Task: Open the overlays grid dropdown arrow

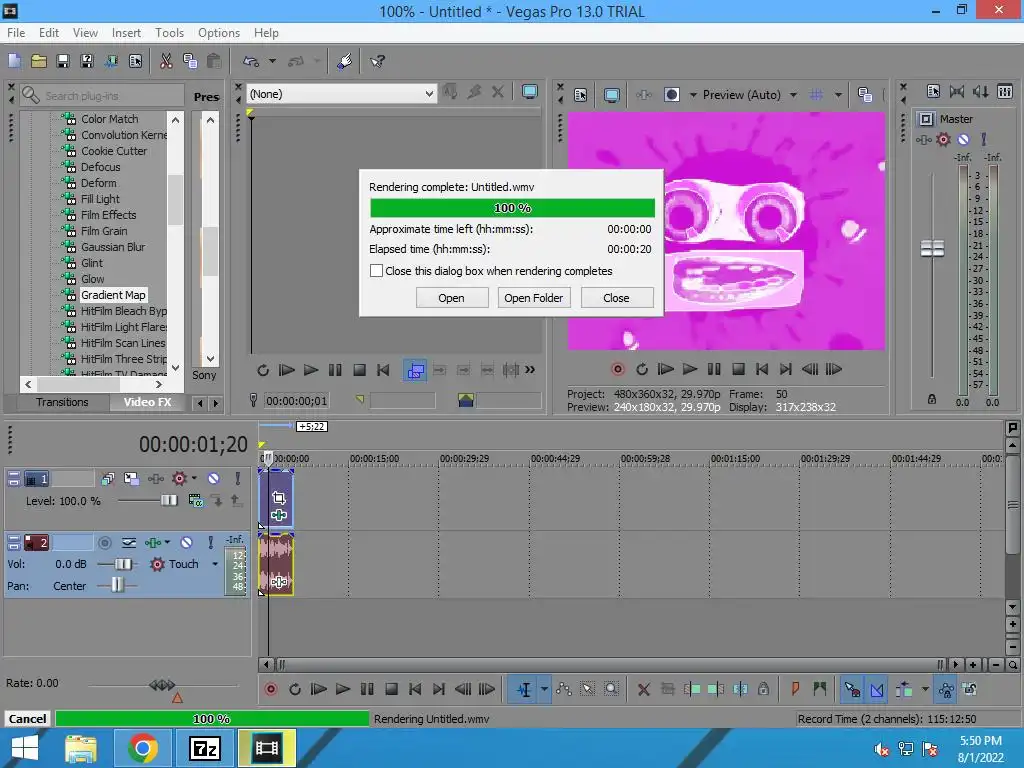Action: pyautogui.click(x=838, y=95)
